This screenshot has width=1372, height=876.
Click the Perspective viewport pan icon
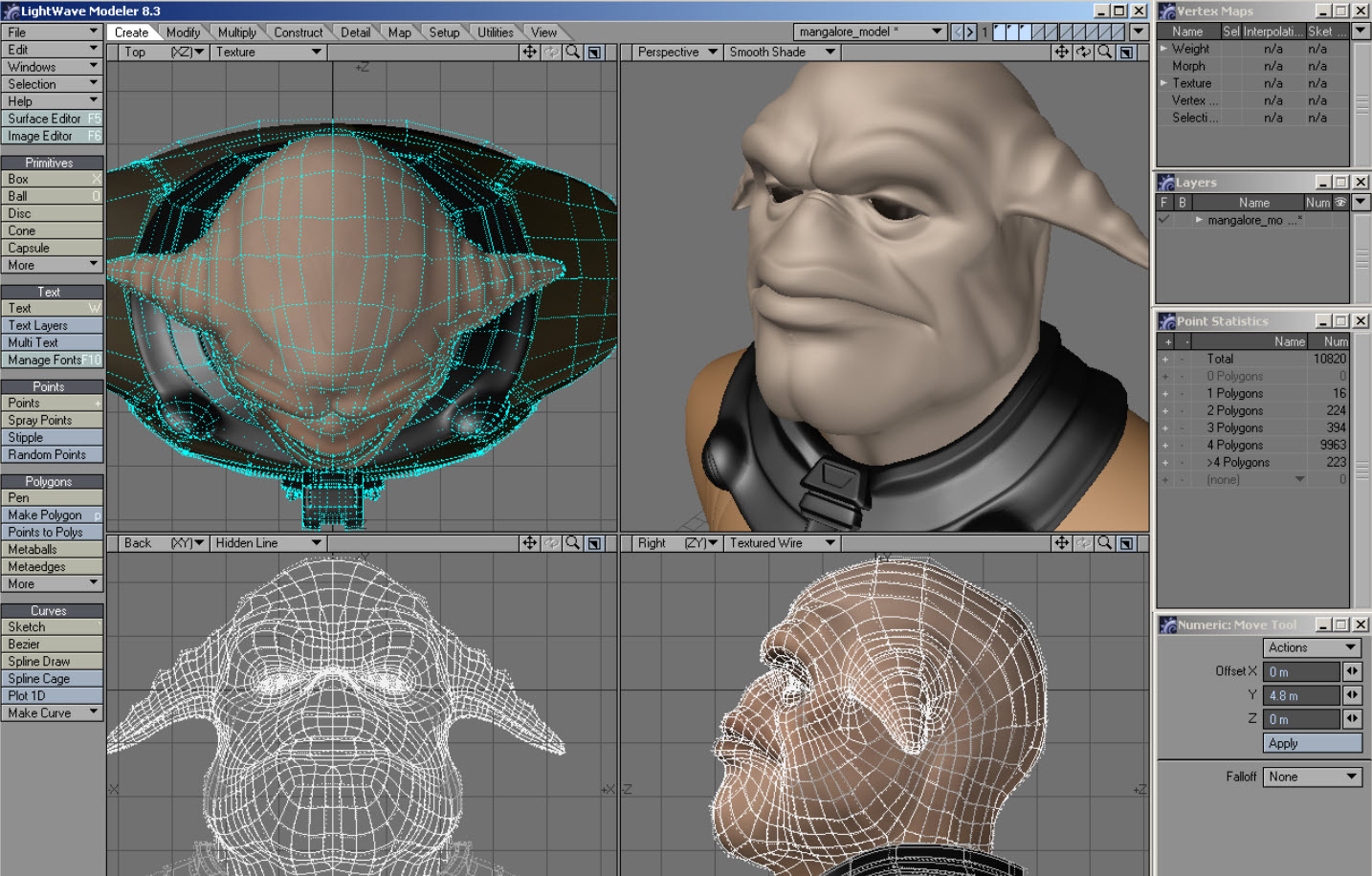tap(1062, 52)
